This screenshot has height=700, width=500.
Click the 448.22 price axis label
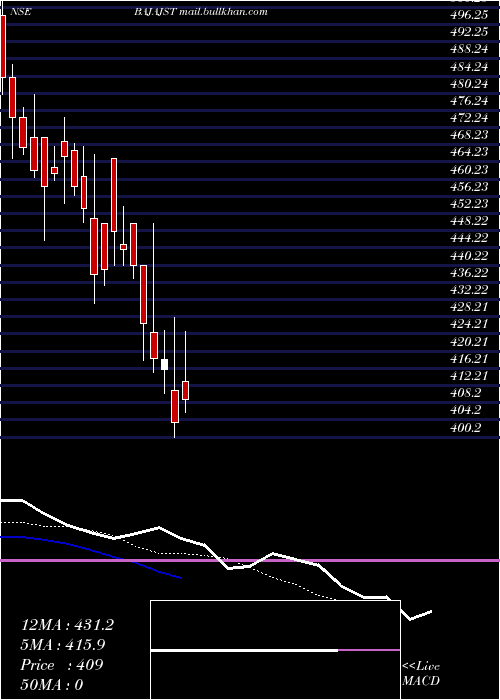(469, 221)
